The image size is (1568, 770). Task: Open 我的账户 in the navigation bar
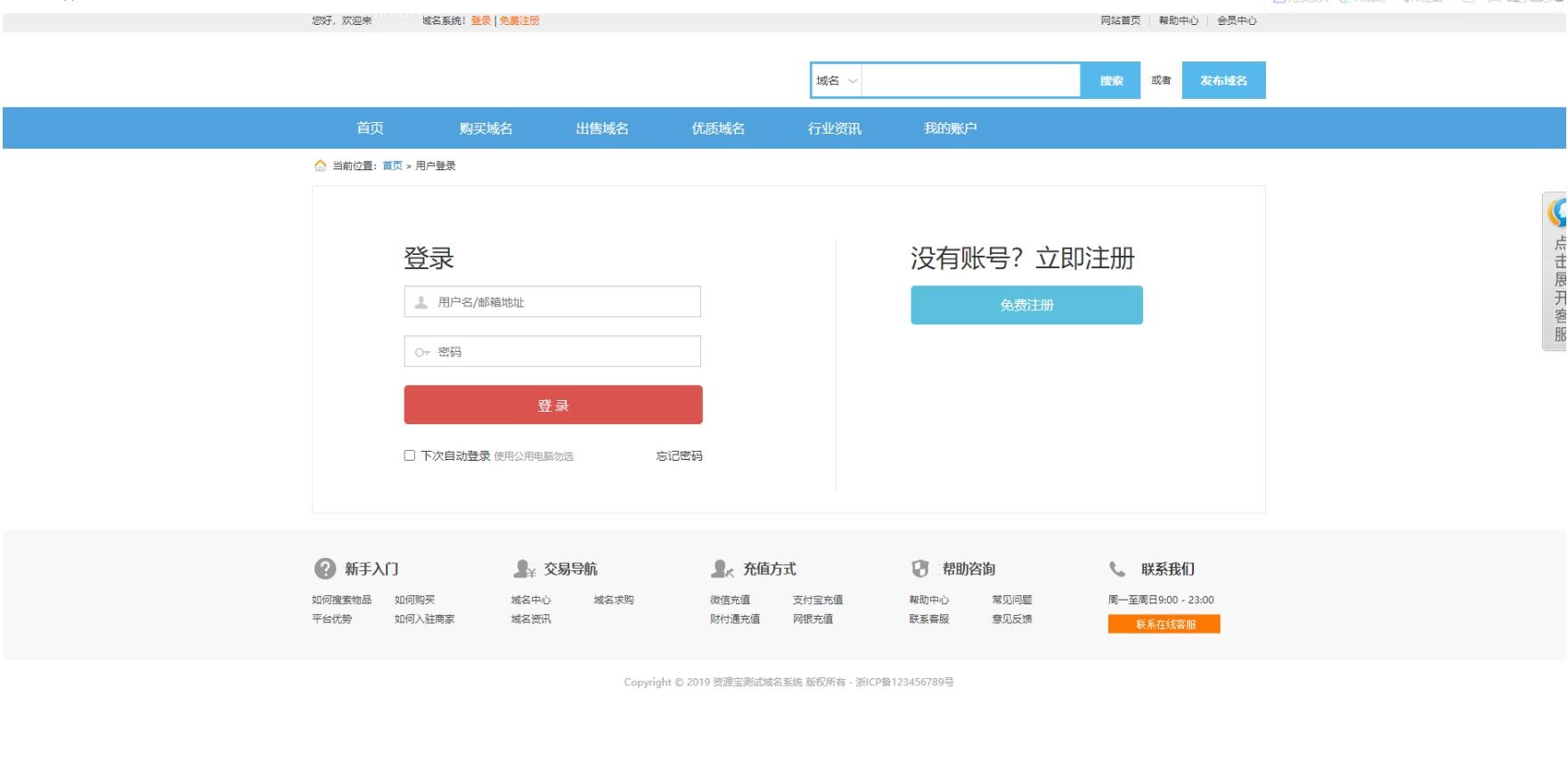click(x=951, y=128)
